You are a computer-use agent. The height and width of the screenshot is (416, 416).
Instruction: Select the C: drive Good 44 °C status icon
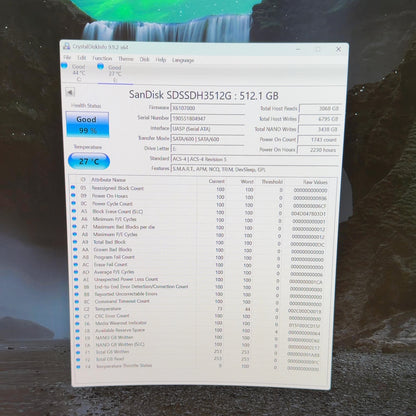pyautogui.click(x=64, y=65)
